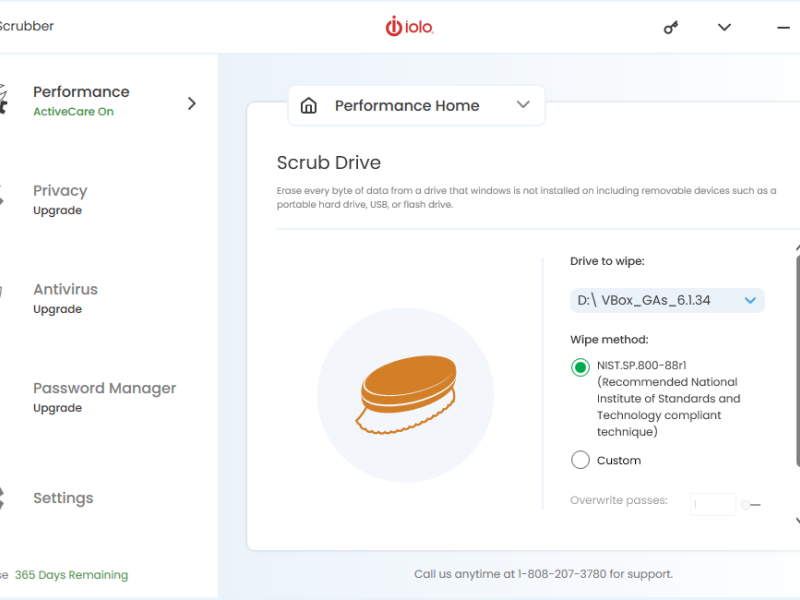Screen dimensions: 800x600
Task: Open the license key icon
Action: coord(671,28)
